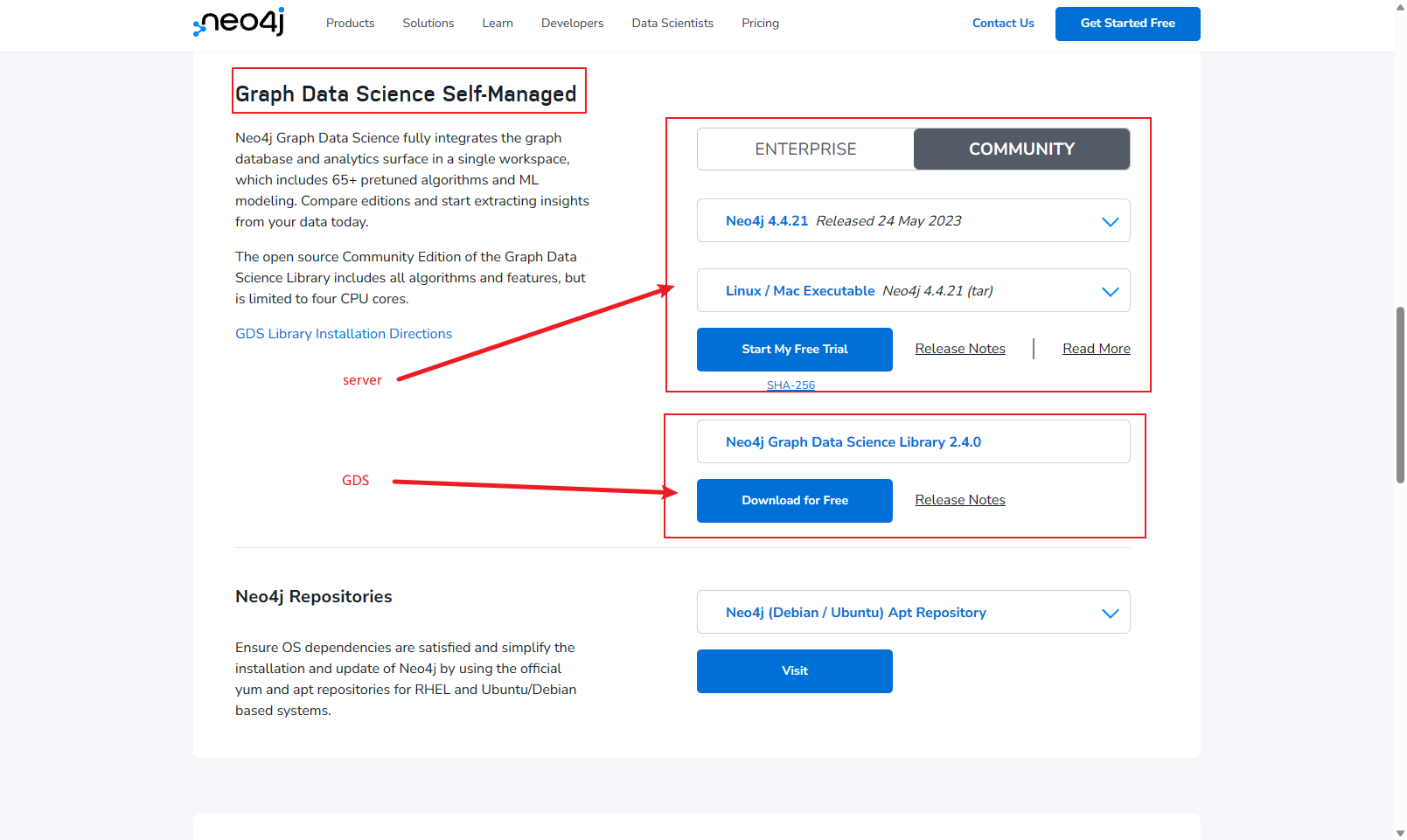Click the page vertical scrollbar thumb
This screenshot has width=1407, height=840.
click(x=1400, y=395)
